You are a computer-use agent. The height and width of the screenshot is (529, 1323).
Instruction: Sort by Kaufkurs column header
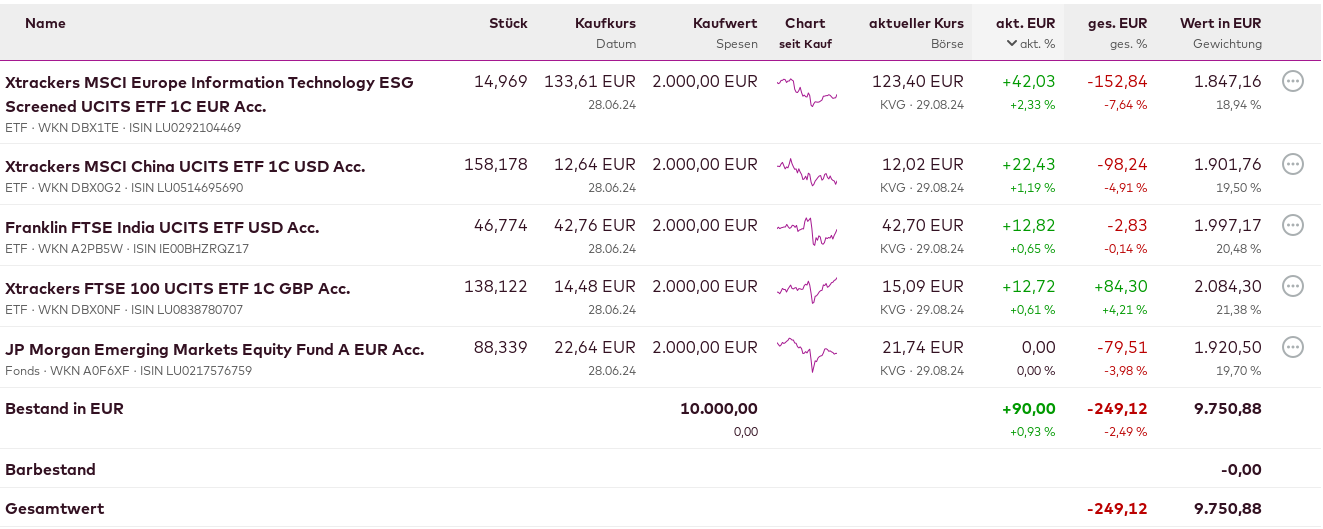(x=605, y=23)
